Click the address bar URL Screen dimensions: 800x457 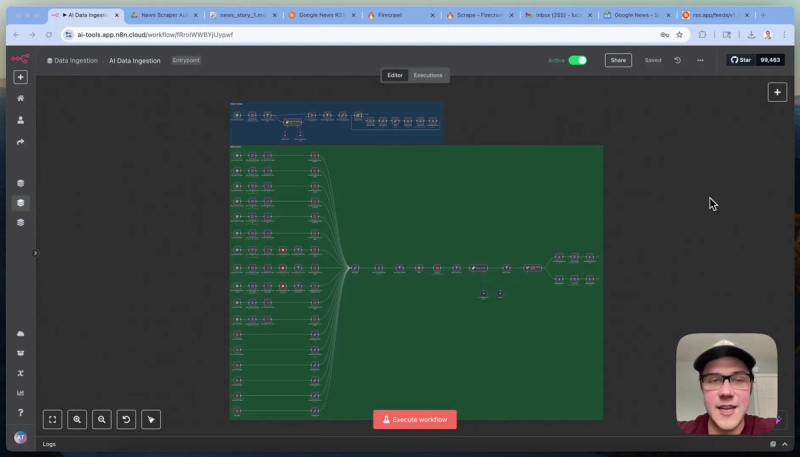click(x=155, y=35)
